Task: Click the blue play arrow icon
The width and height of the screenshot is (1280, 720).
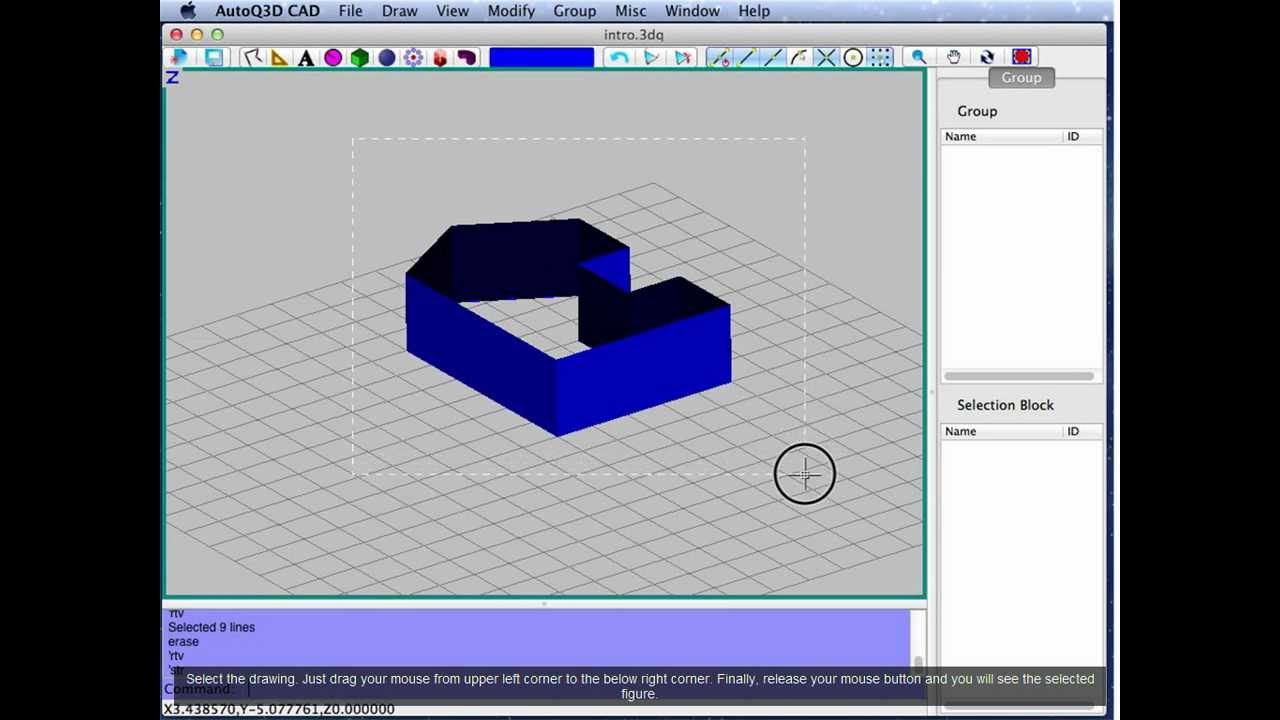Action: 651,58
